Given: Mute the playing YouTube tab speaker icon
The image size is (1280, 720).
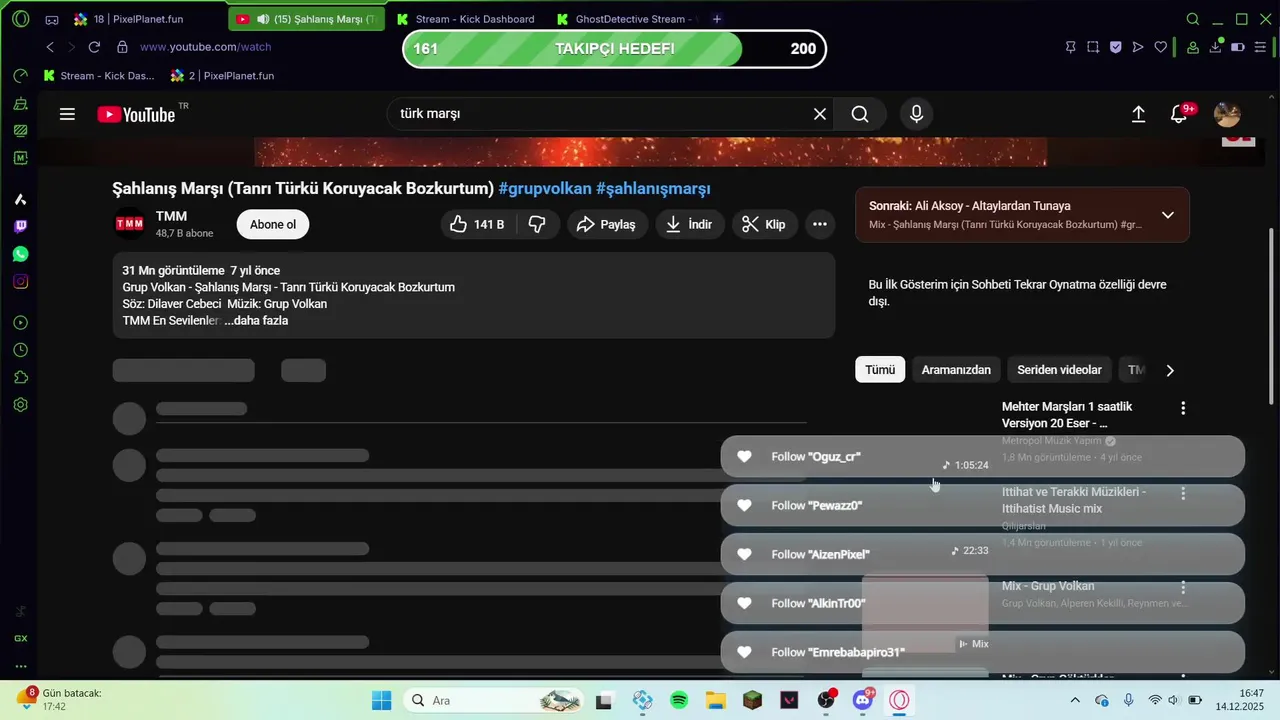Looking at the screenshot, I should pyautogui.click(x=263, y=19).
